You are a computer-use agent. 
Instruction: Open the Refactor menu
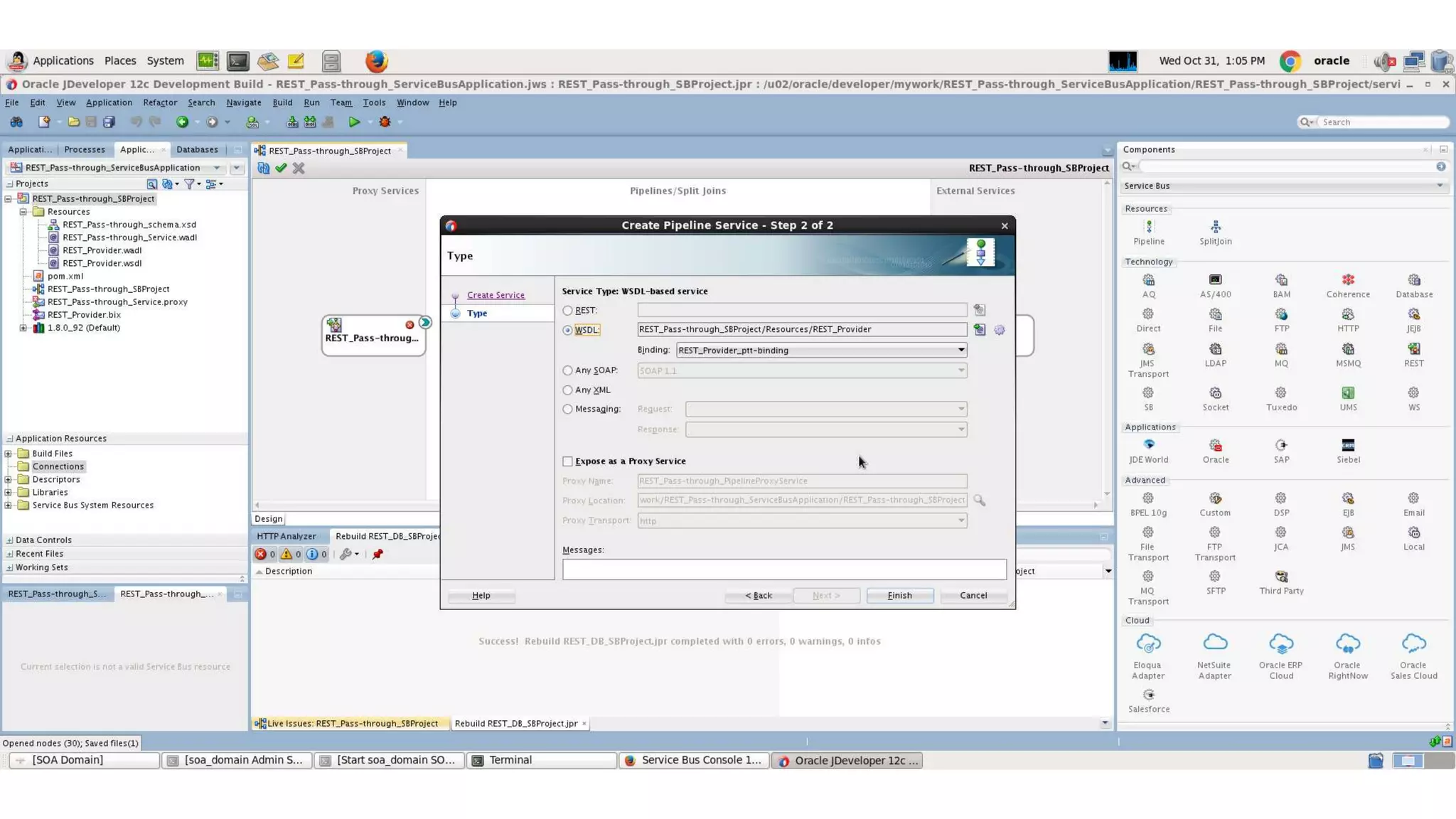coord(159,102)
